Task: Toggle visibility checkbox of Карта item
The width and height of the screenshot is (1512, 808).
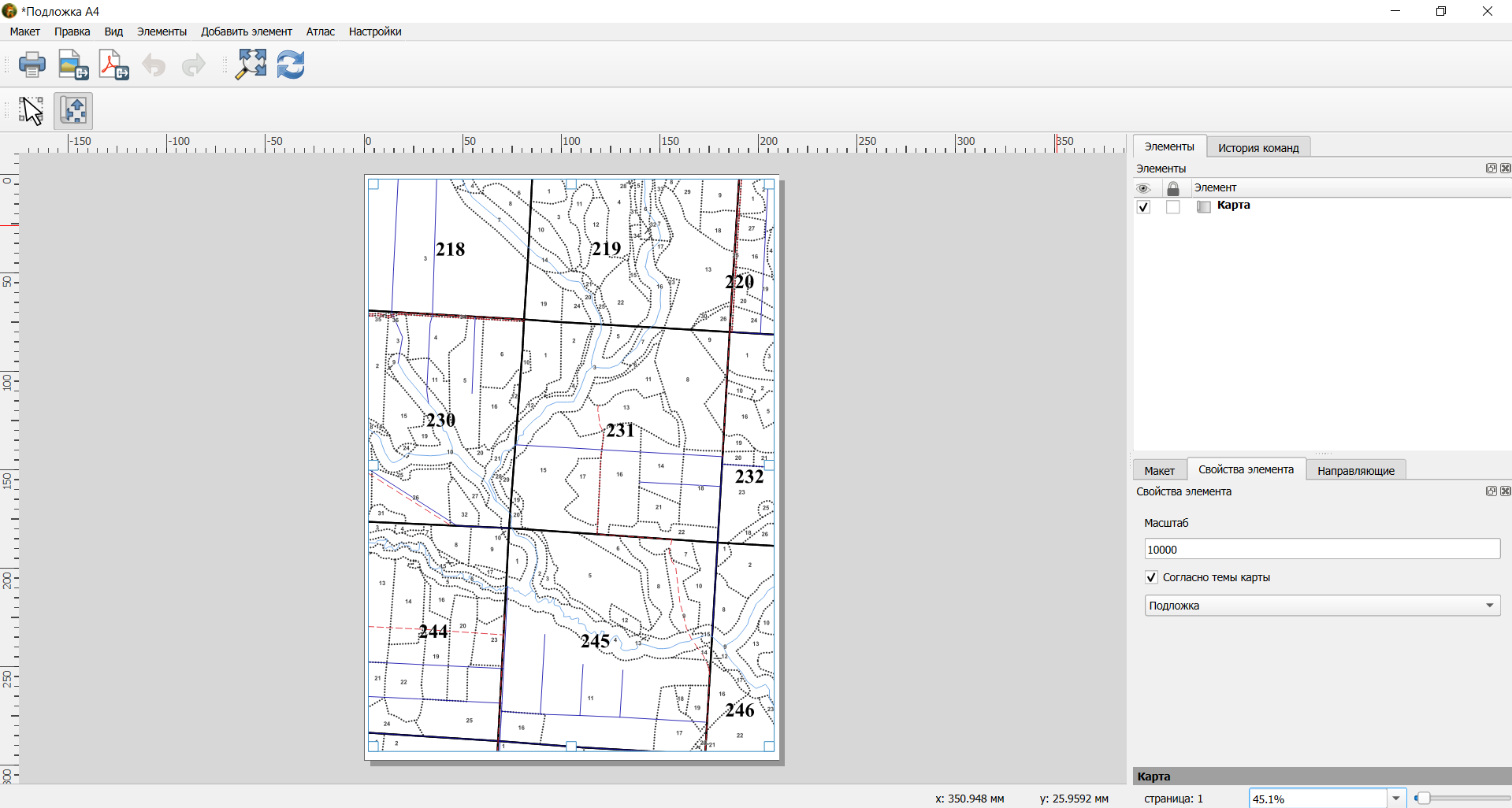Action: [1144, 207]
